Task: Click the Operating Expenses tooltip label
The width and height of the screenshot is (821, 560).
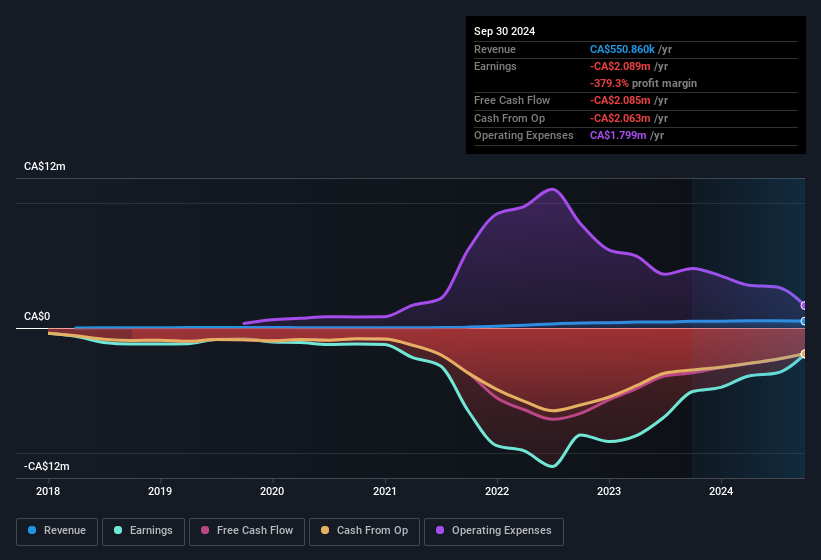Action: (x=523, y=135)
